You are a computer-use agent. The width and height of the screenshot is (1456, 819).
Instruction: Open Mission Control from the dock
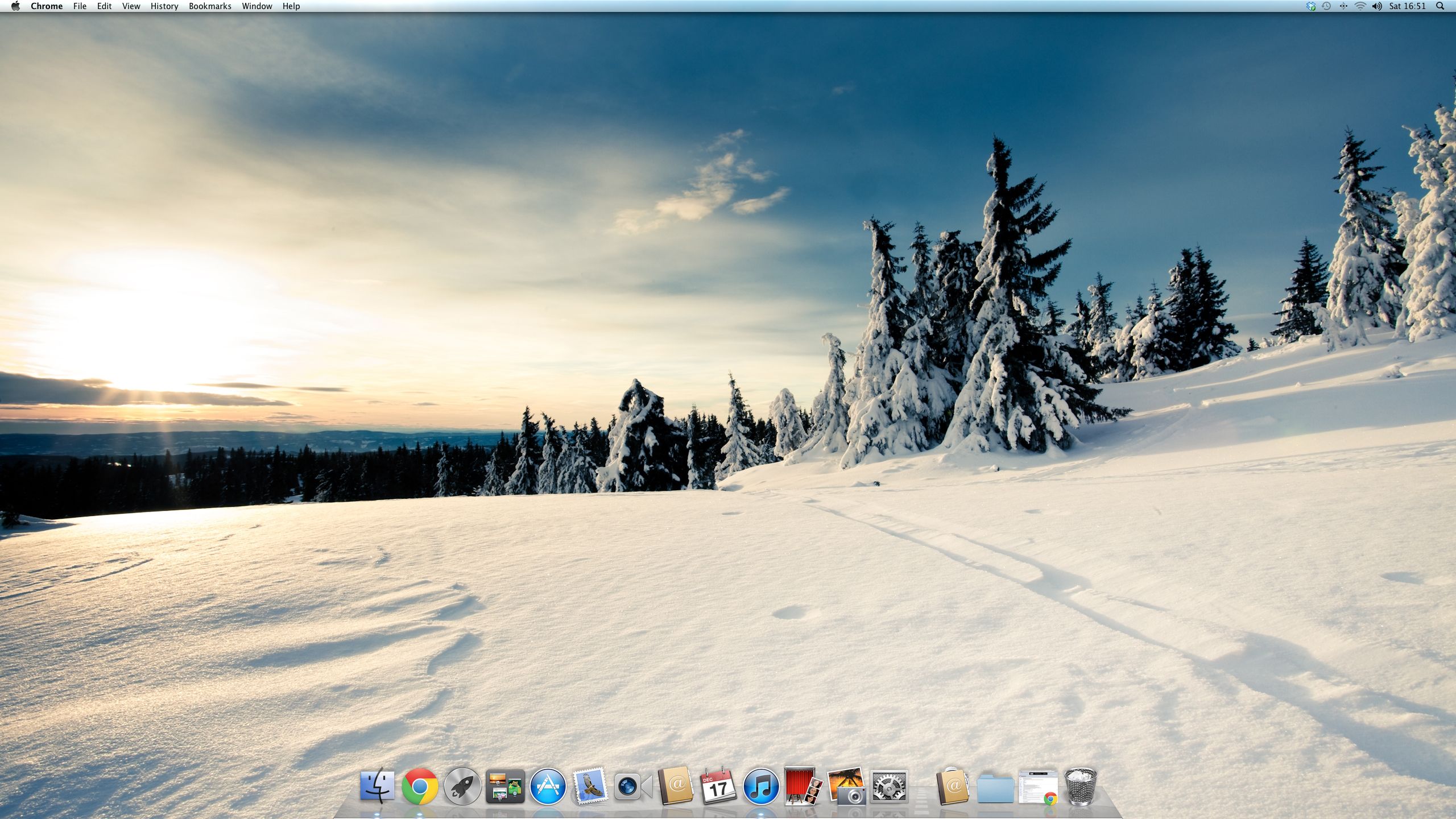pos(505,787)
